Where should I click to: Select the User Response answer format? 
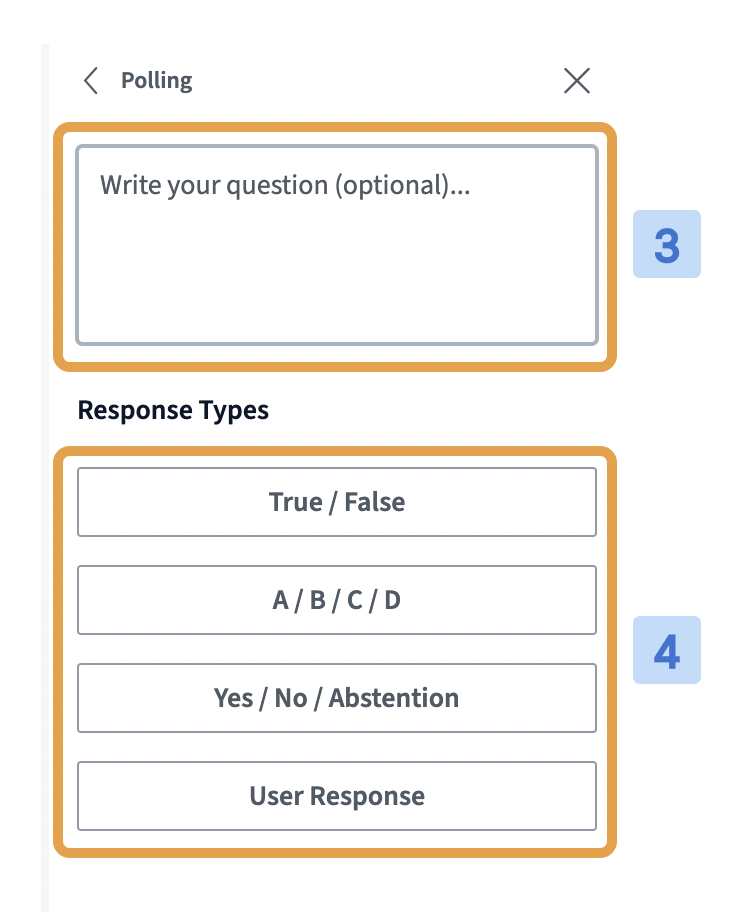click(x=336, y=796)
